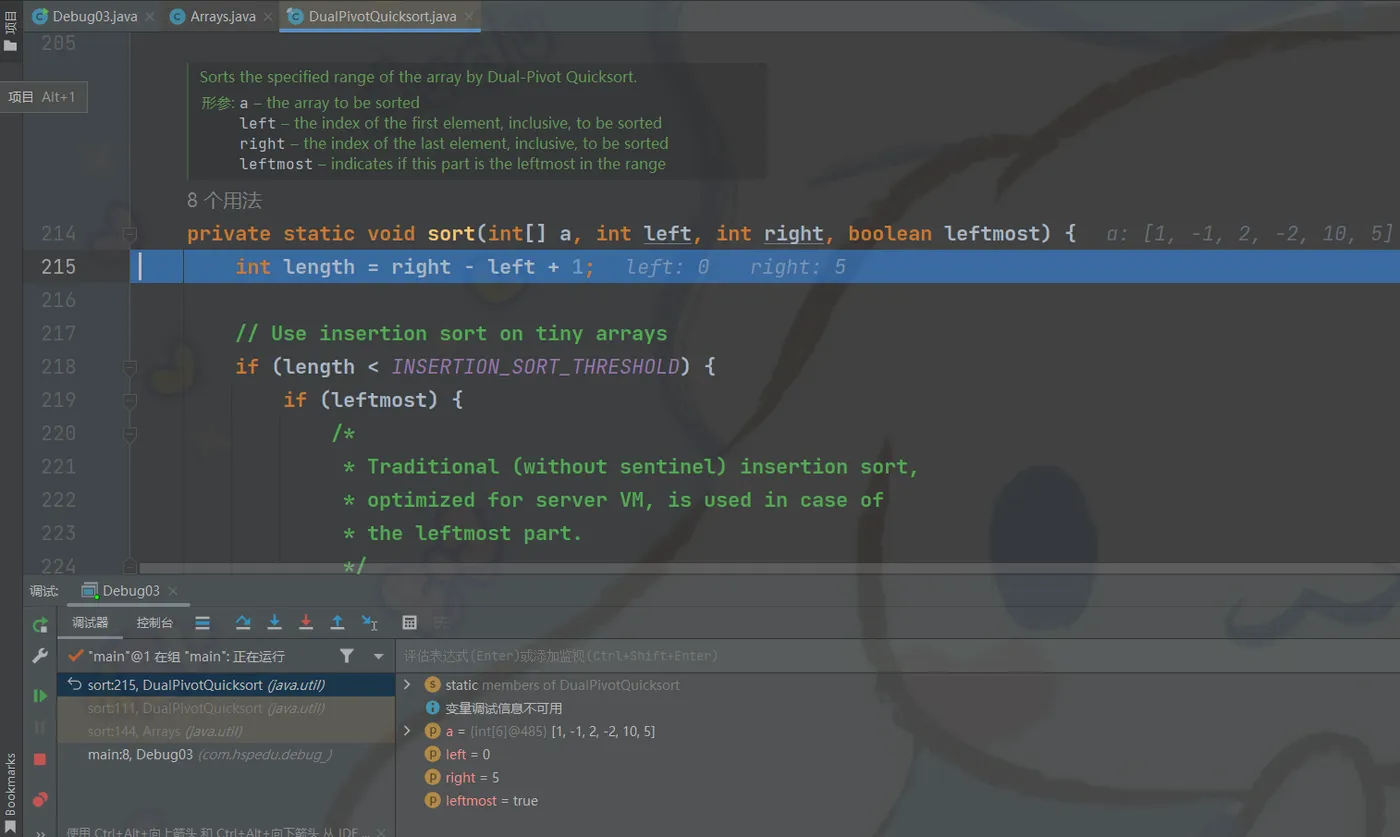Click the Step Over icon

[x=243, y=623]
